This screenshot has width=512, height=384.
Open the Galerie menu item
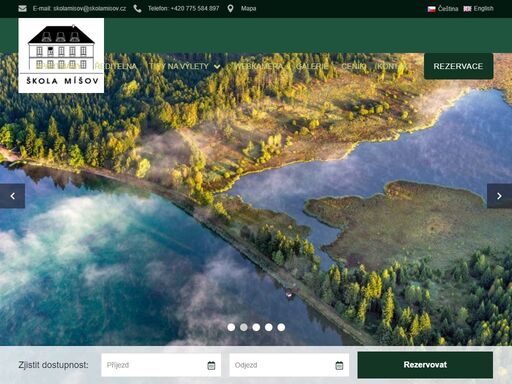point(312,66)
